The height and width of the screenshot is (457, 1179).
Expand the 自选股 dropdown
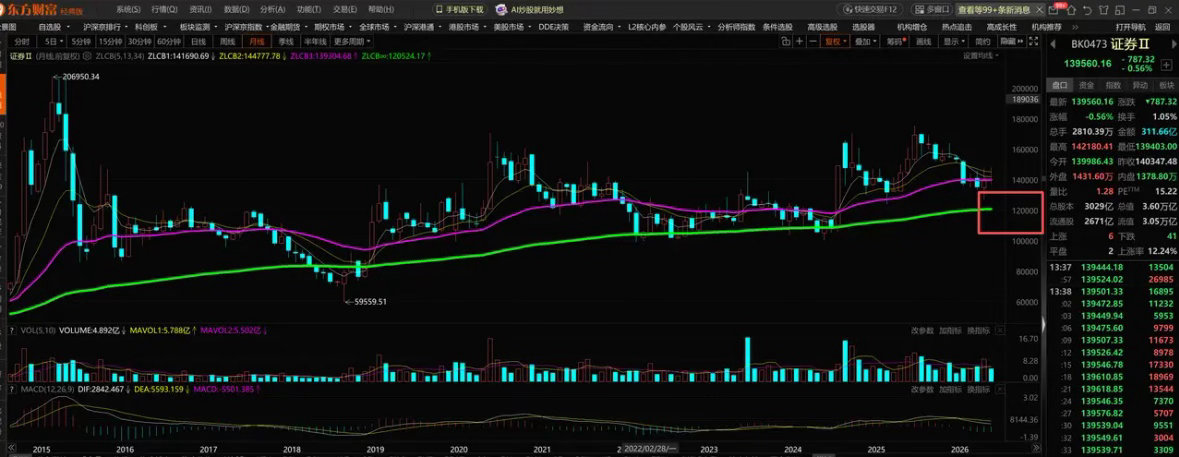(68, 26)
